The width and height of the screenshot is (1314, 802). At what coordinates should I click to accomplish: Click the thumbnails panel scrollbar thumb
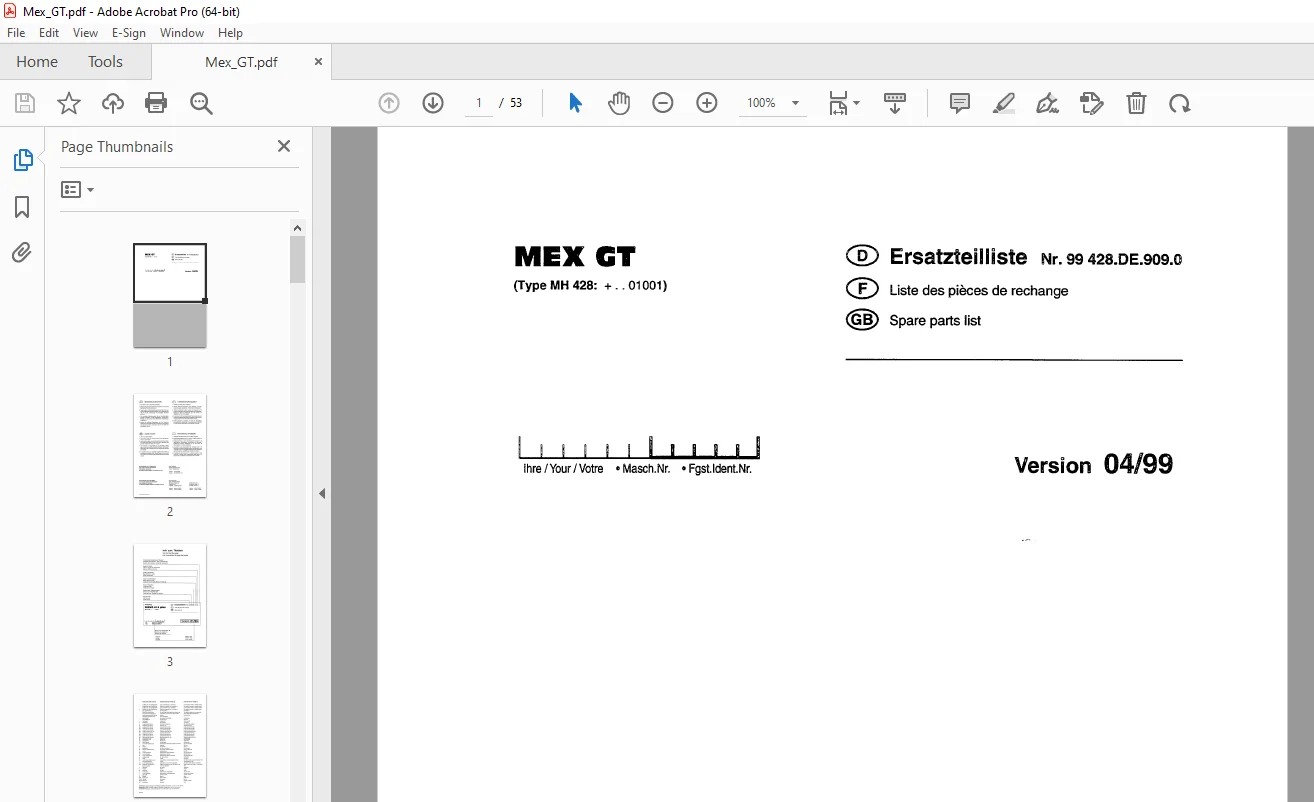(298, 259)
